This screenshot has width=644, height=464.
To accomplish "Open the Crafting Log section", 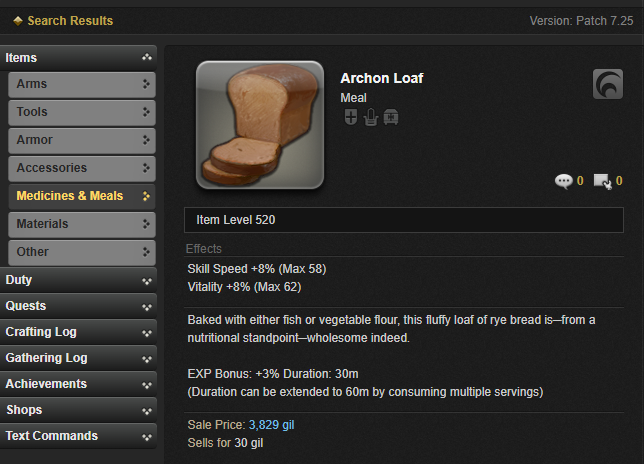I will click(78, 332).
